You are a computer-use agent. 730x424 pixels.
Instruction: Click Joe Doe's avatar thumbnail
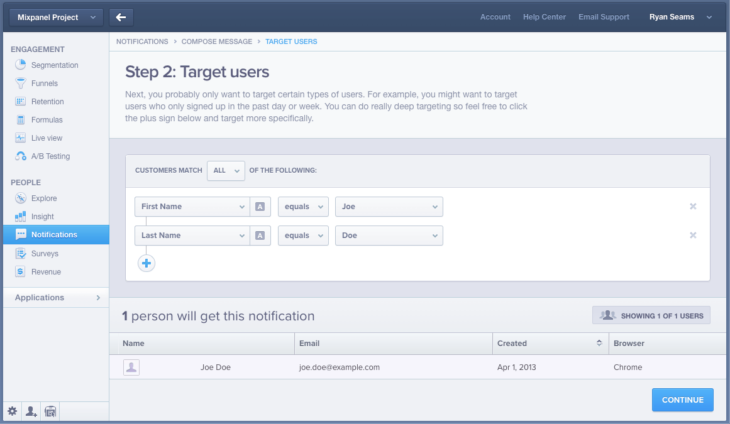tap(131, 367)
